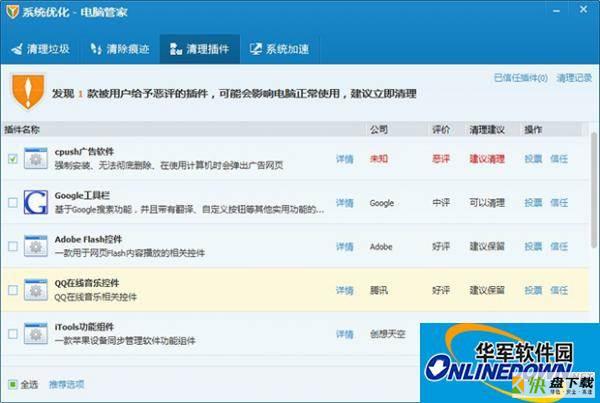The image size is (600, 403).
Task: Minimize the 电脑管家 window
Action: point(557,11)
